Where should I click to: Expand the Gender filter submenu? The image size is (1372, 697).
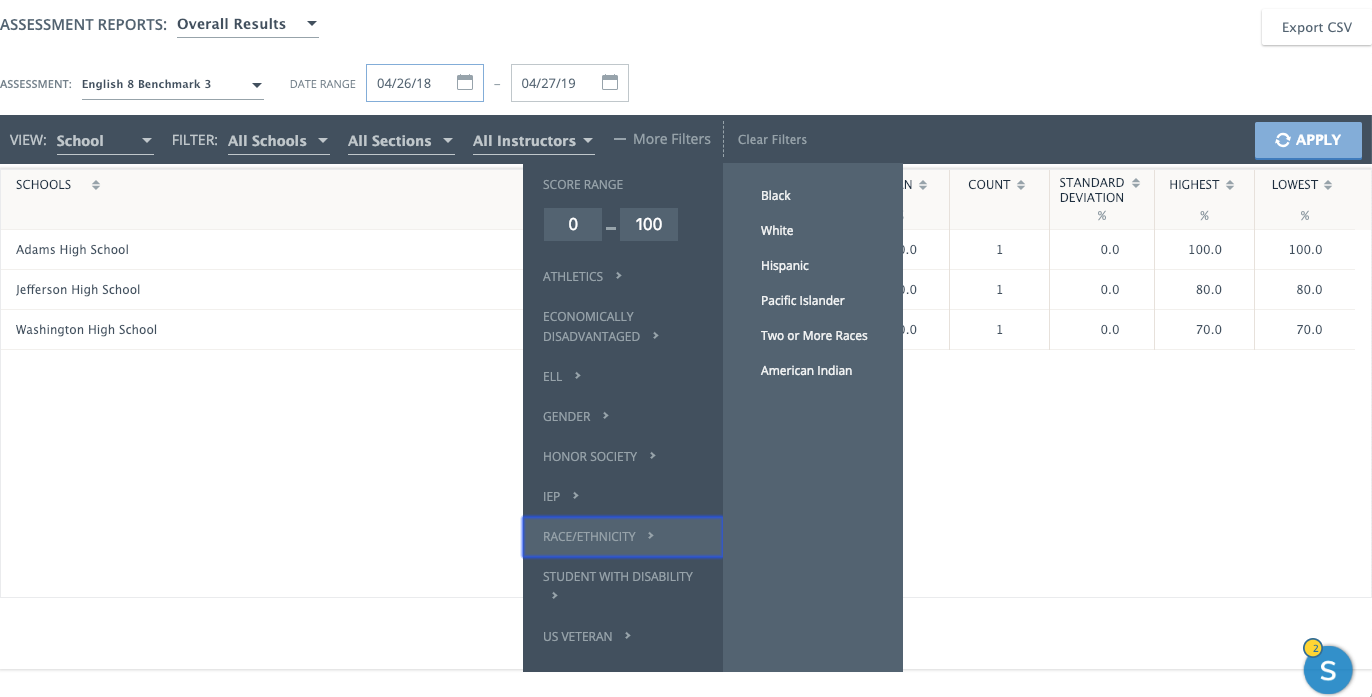[x=576, y=416]
